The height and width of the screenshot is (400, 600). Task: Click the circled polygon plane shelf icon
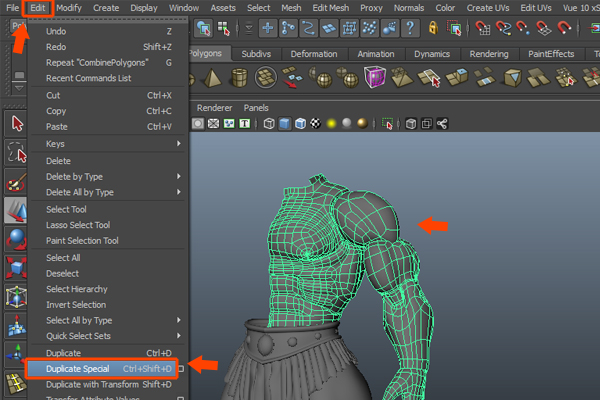tap(266, 78)
